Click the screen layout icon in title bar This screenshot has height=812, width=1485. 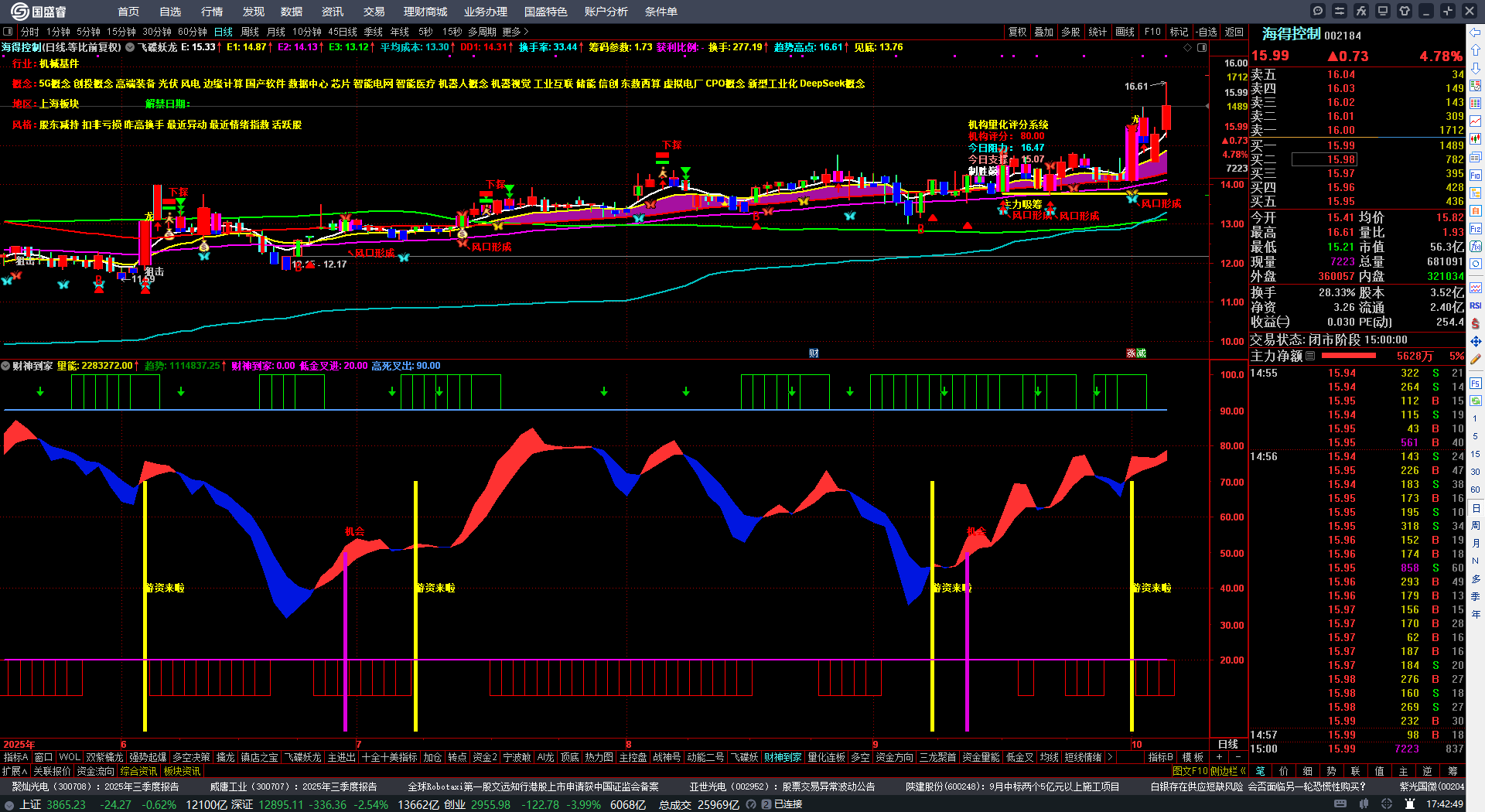[x=1383, y=11]
